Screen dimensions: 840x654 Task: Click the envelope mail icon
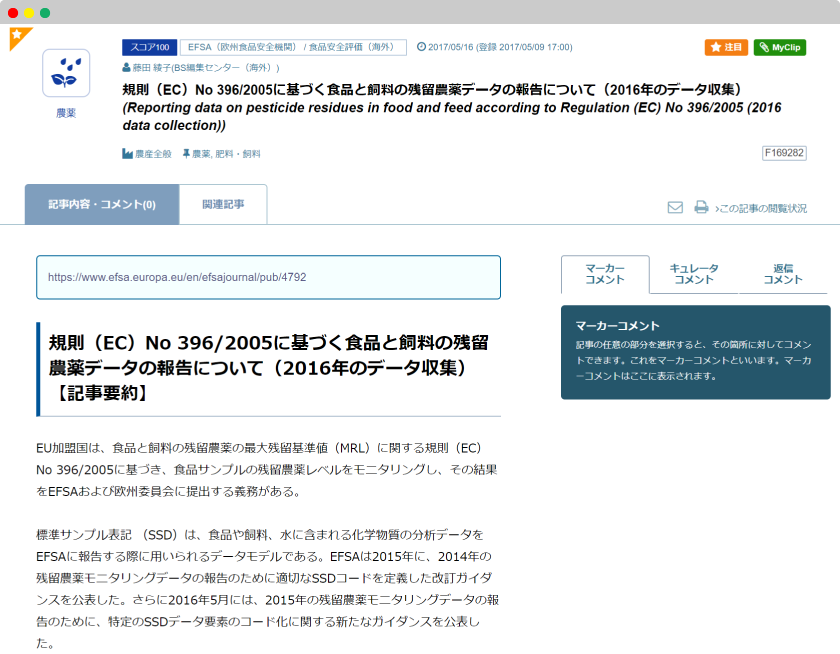click(x=675, y=208)
